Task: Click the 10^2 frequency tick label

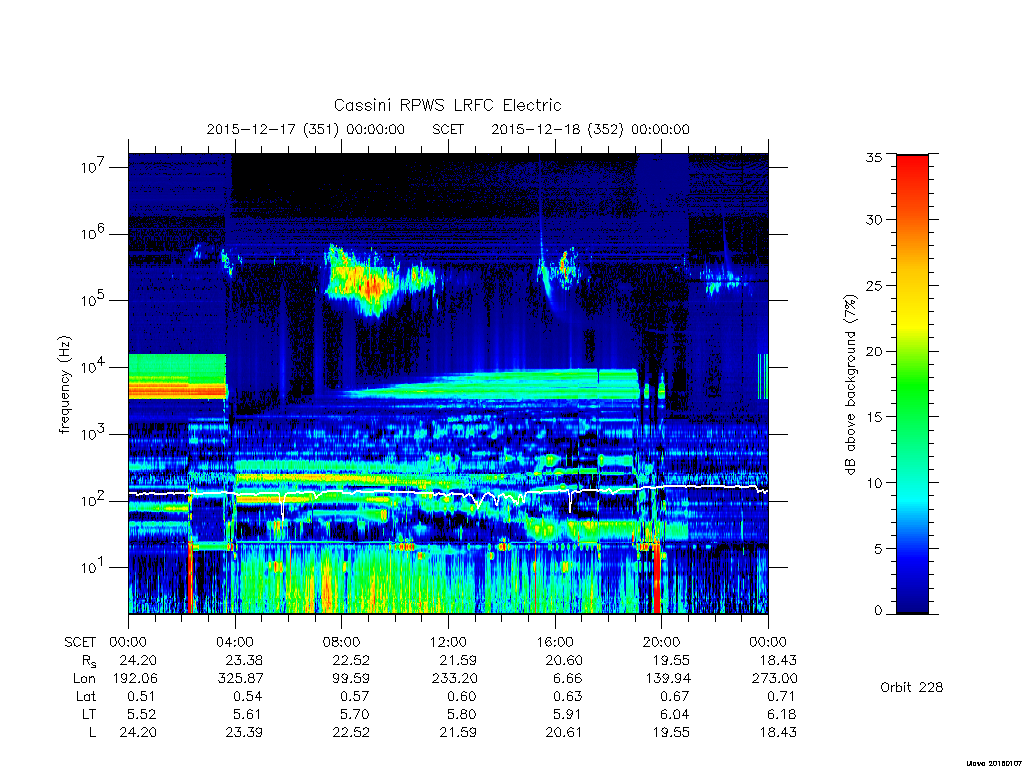Action: coord(95,500)
